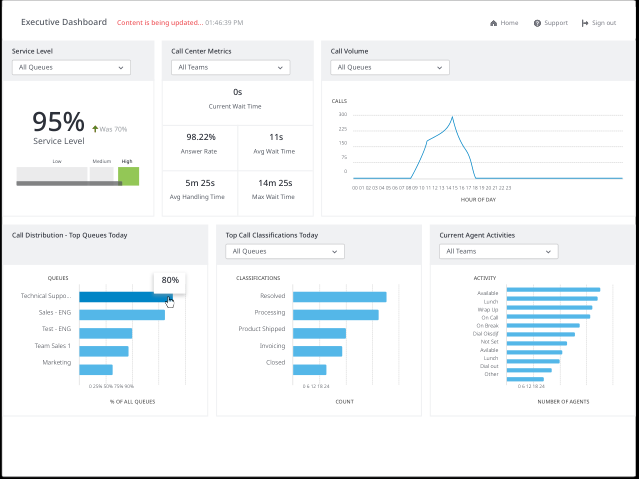639x479 pixels.
Task: Click the Product Shipped bar
Action: click(x=318, y=332)
